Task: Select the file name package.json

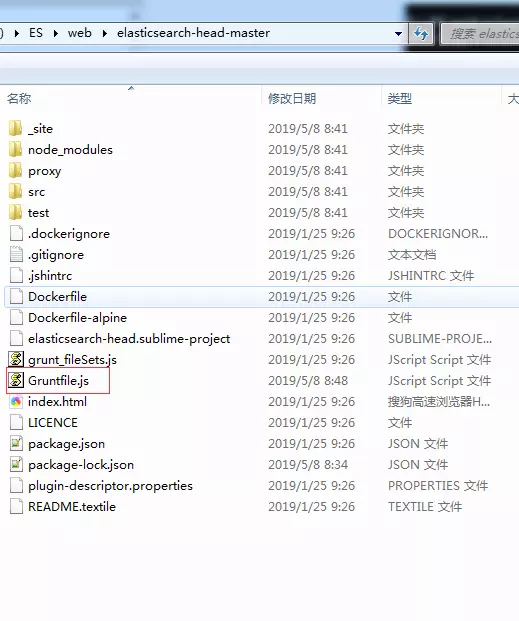Action: click(67, 444)
